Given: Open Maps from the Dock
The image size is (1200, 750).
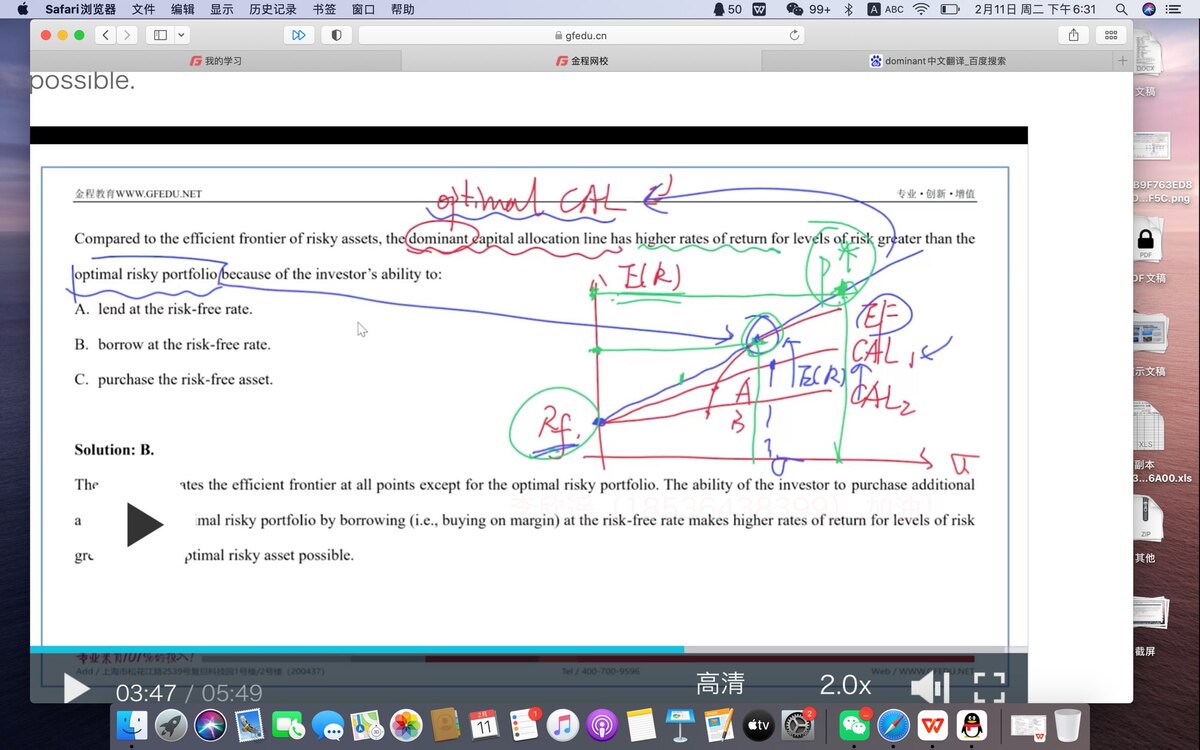Looking at the screenshot, I should coord(366,724).
